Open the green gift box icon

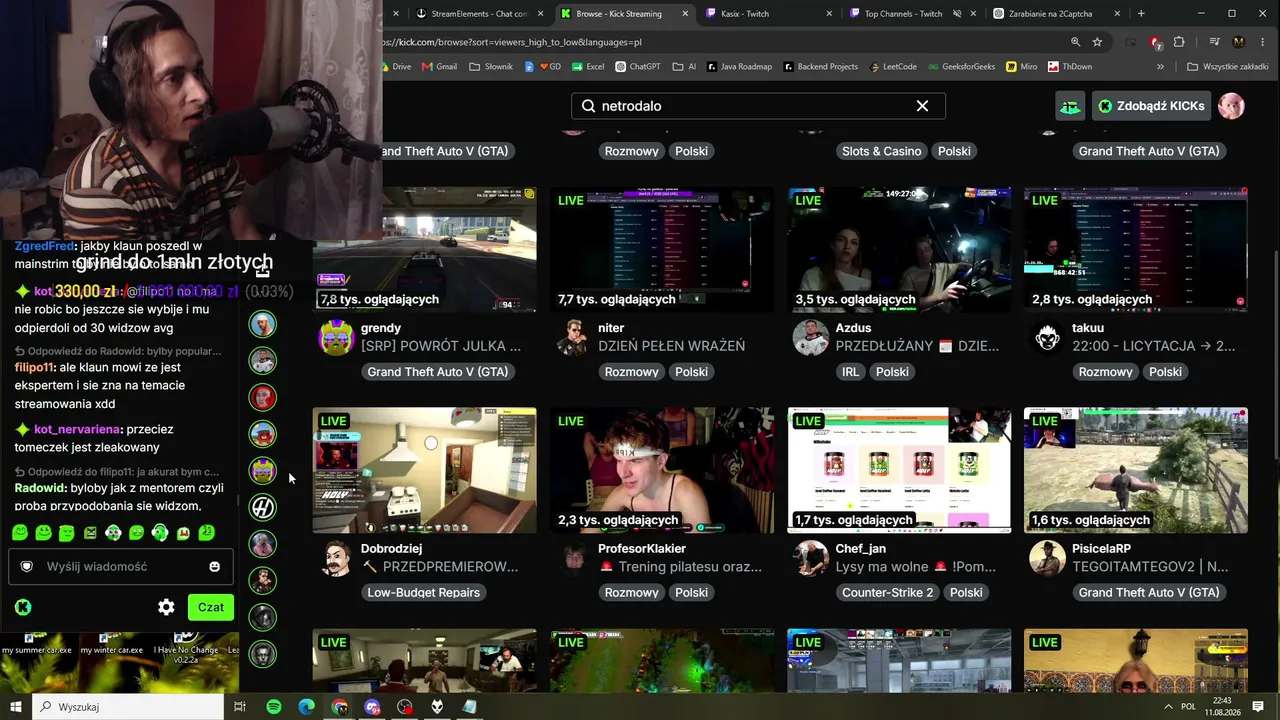pyautogui.click(x=1070, y=106)
